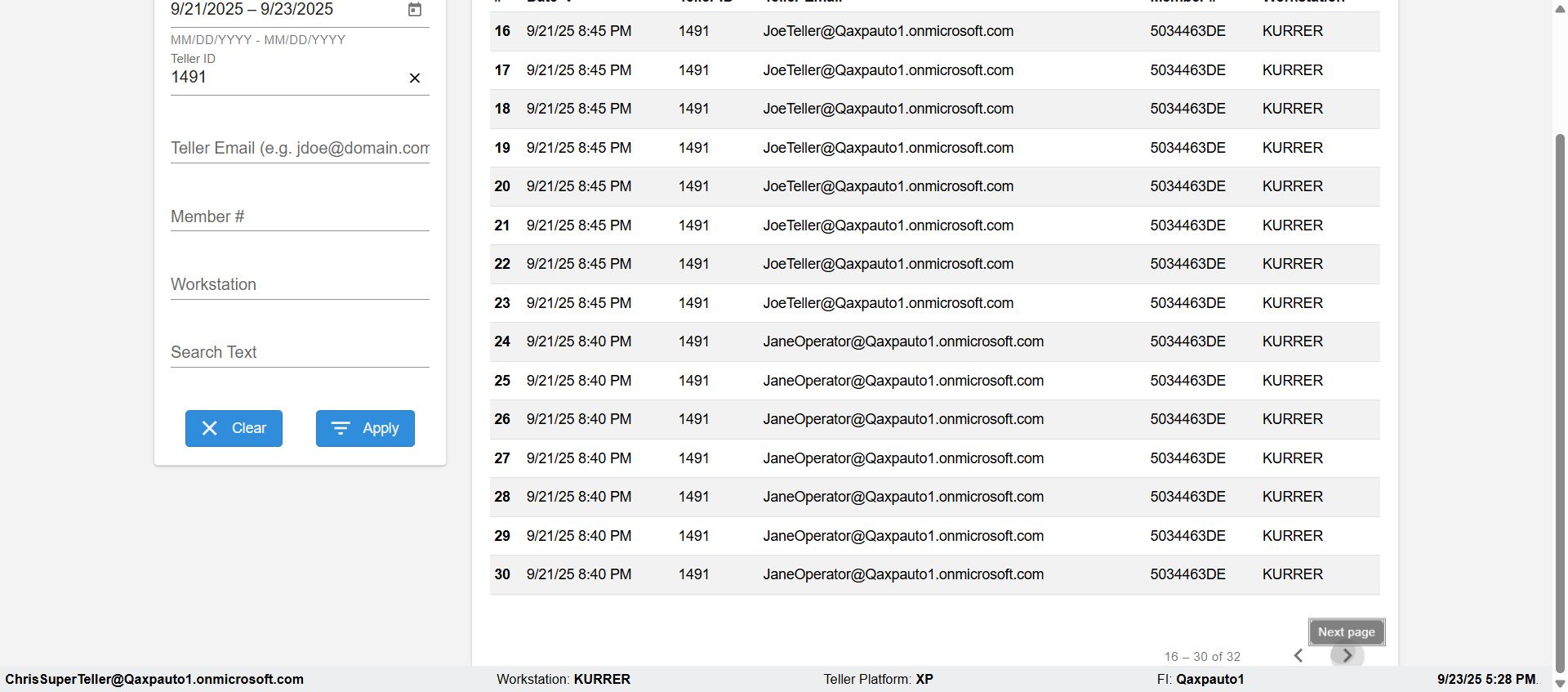1568x692 pixels.
Task: Apply the current filters
Action: coord(365,428)
